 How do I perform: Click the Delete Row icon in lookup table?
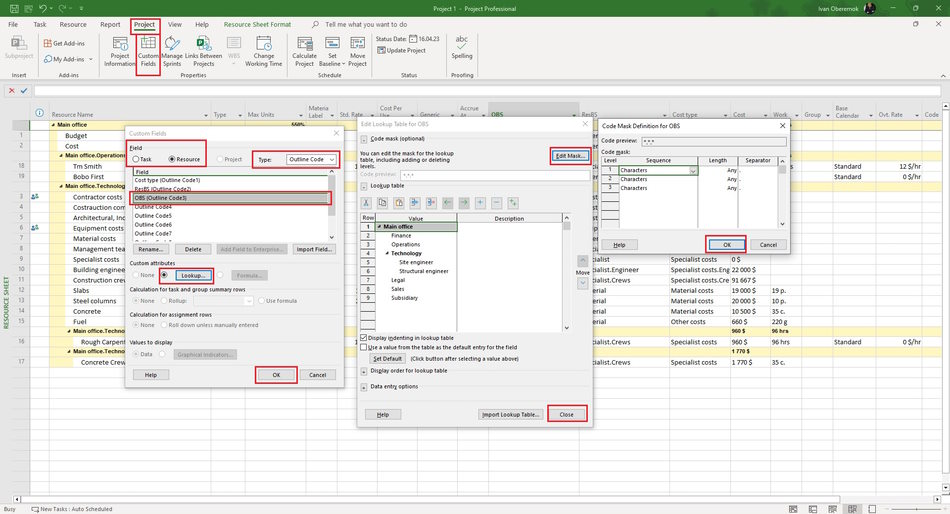point(431,202)
